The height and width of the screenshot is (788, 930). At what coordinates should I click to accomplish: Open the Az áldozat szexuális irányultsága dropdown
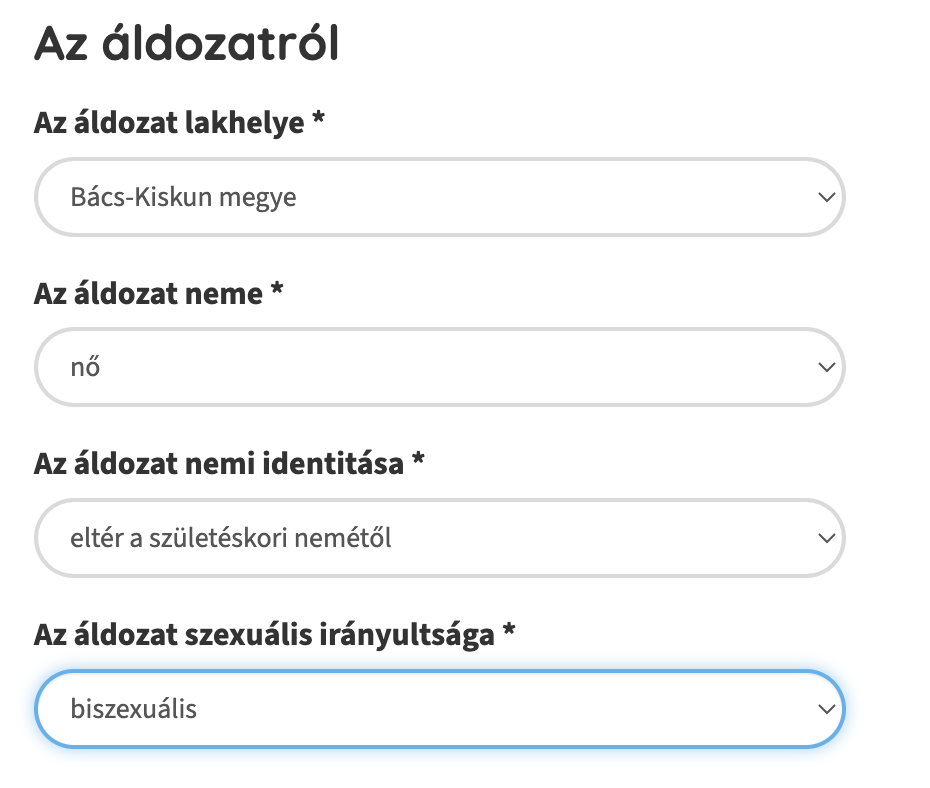pos(440,709)
